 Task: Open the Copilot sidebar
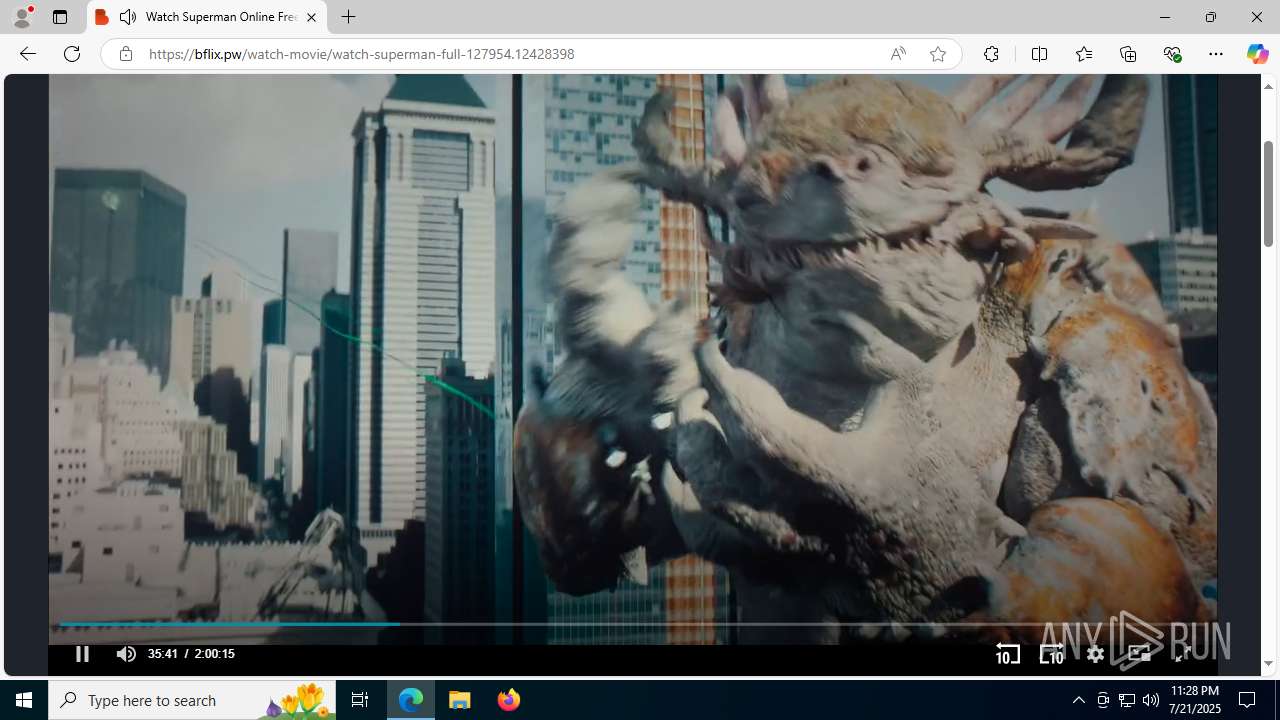coord(1257,54)
